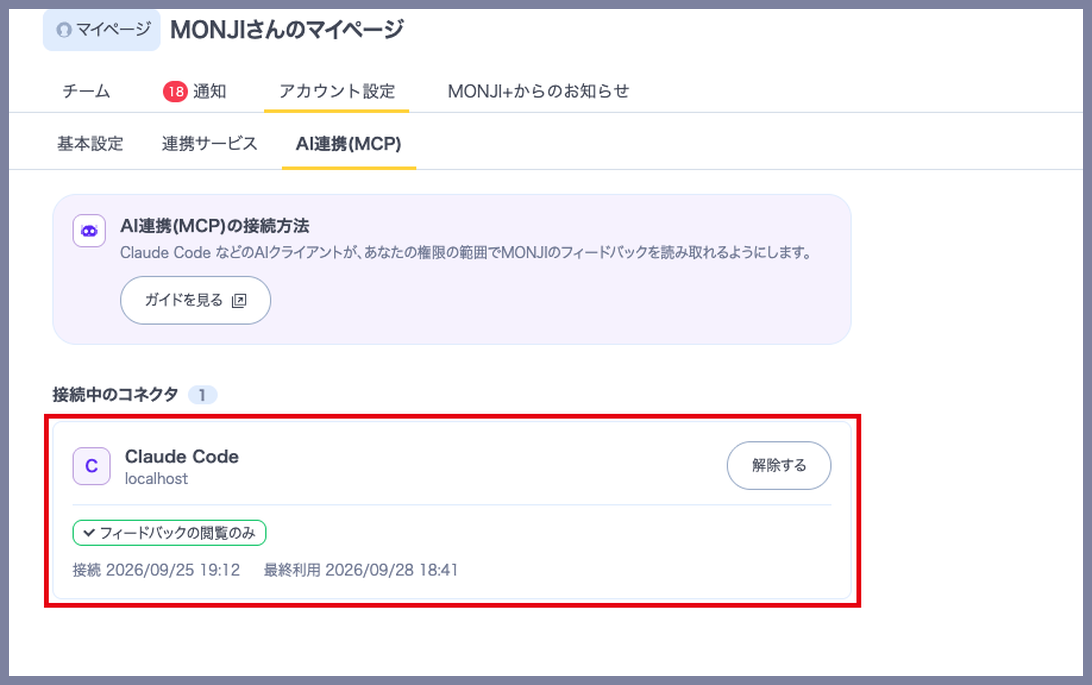Viewport: 1092px width, 685px height.
Task: Click the ガイドを見る button
Action: pyautogui.click(x=196, y=300)
